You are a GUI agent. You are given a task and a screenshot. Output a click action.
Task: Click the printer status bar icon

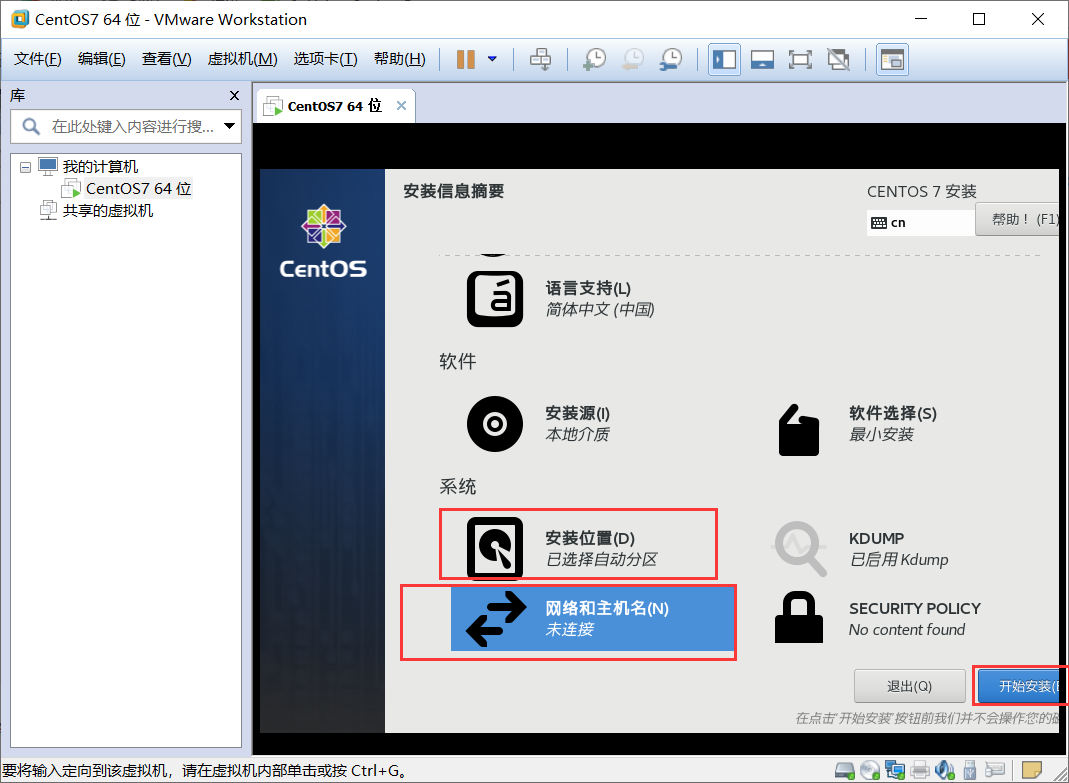click(919, 771)
